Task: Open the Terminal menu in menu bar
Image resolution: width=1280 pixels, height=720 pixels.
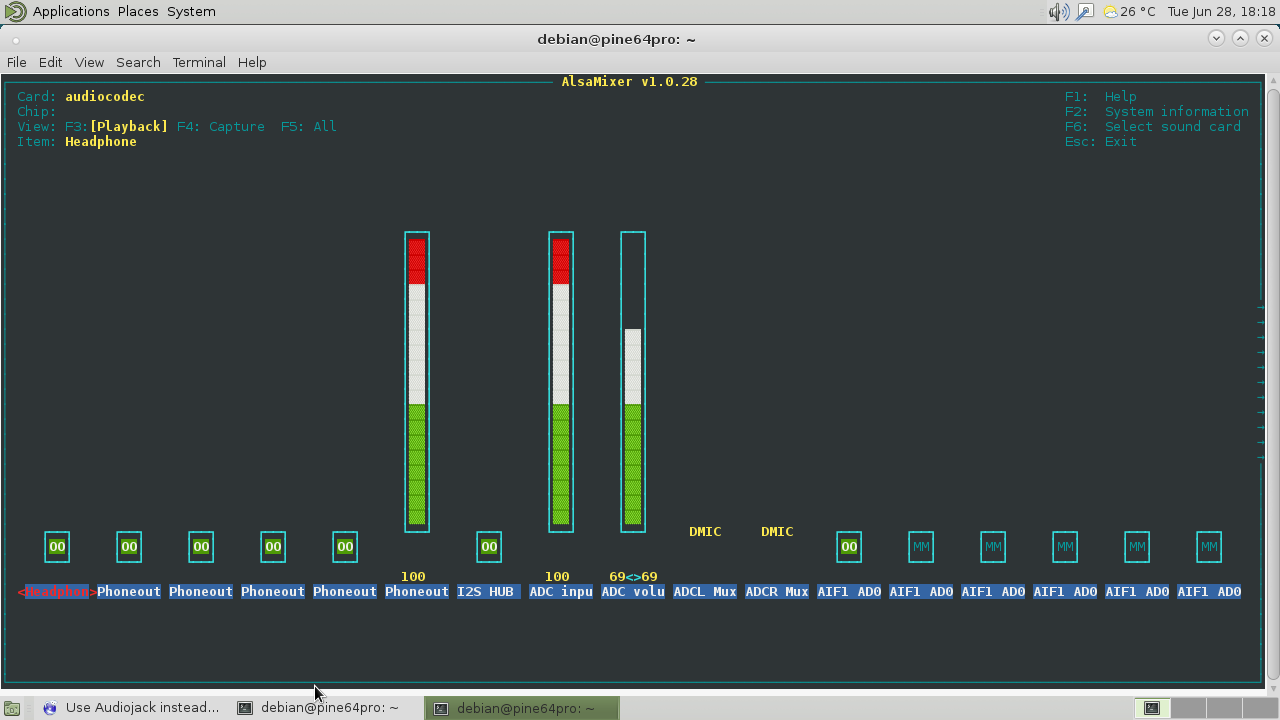Action: 199,62
